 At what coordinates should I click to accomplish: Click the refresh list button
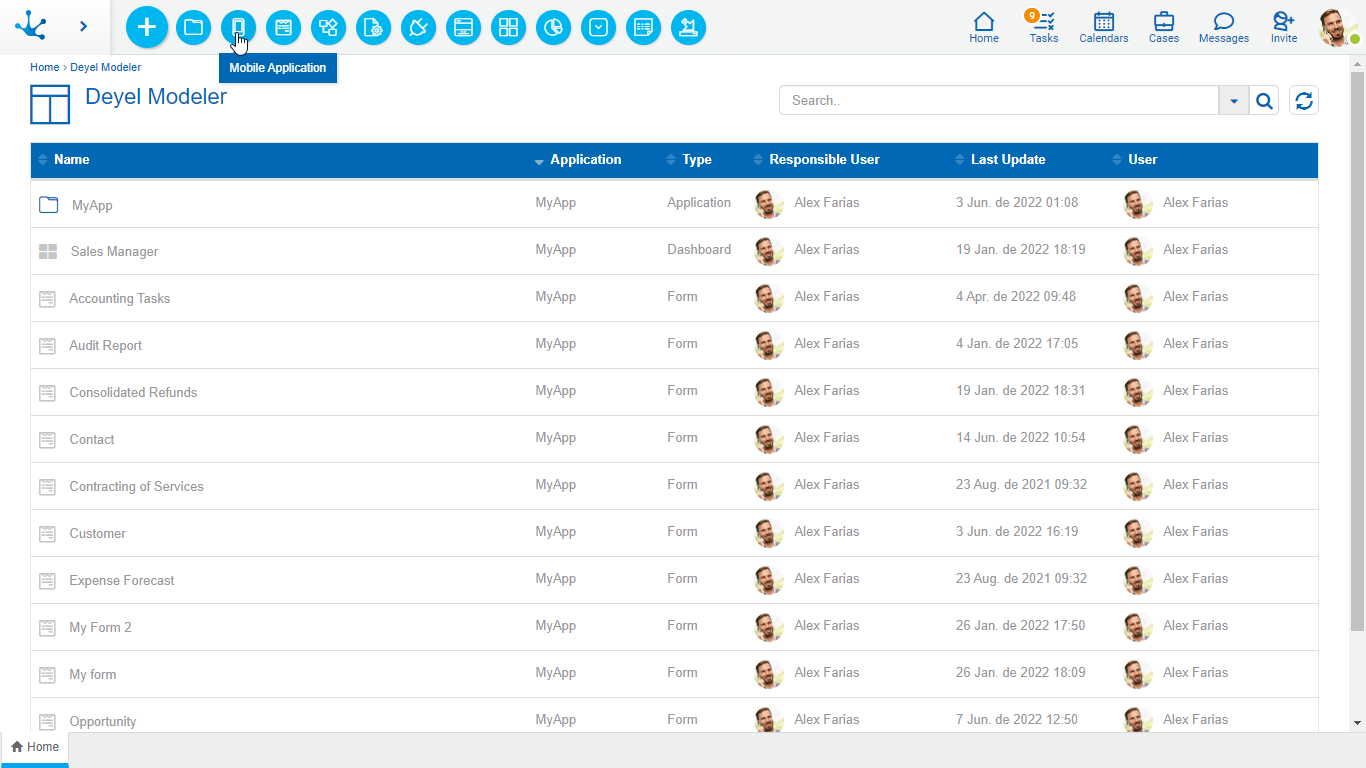point(1304,100)
